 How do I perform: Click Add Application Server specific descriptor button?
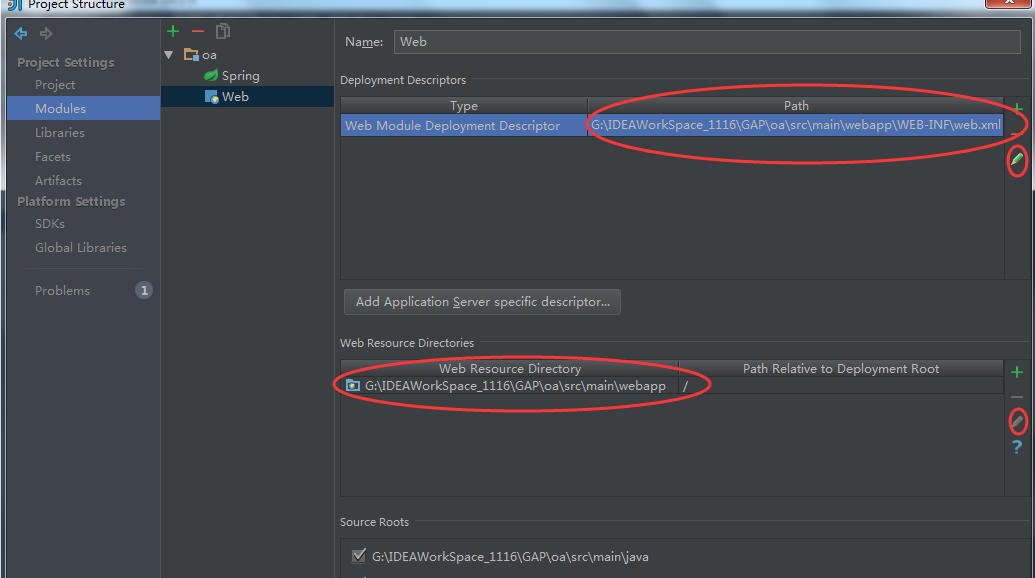(x=483, y=302)
